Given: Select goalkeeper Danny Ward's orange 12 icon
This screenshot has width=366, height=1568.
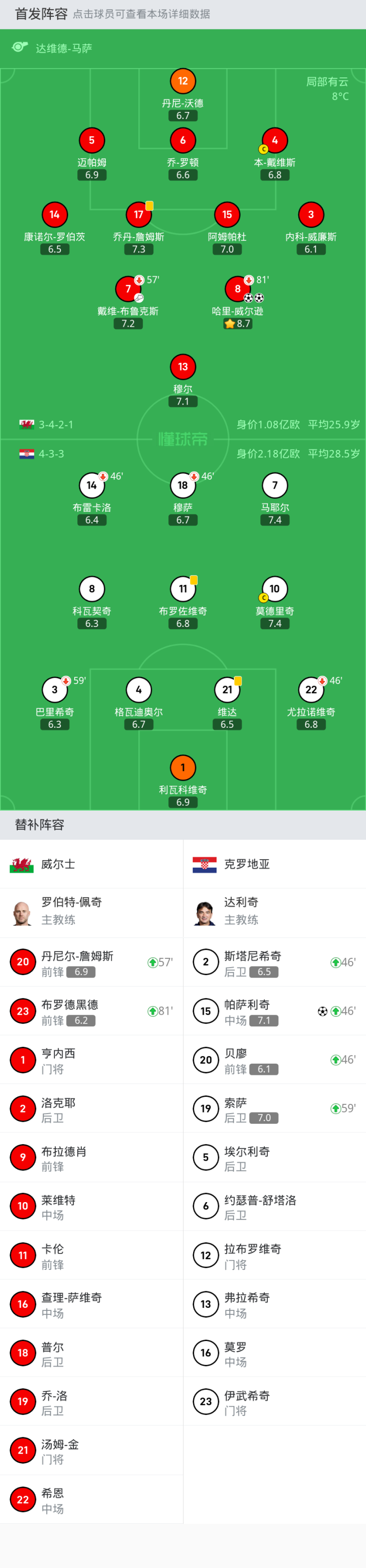Looking at the screenshot, I should click(x=183, y=81).
